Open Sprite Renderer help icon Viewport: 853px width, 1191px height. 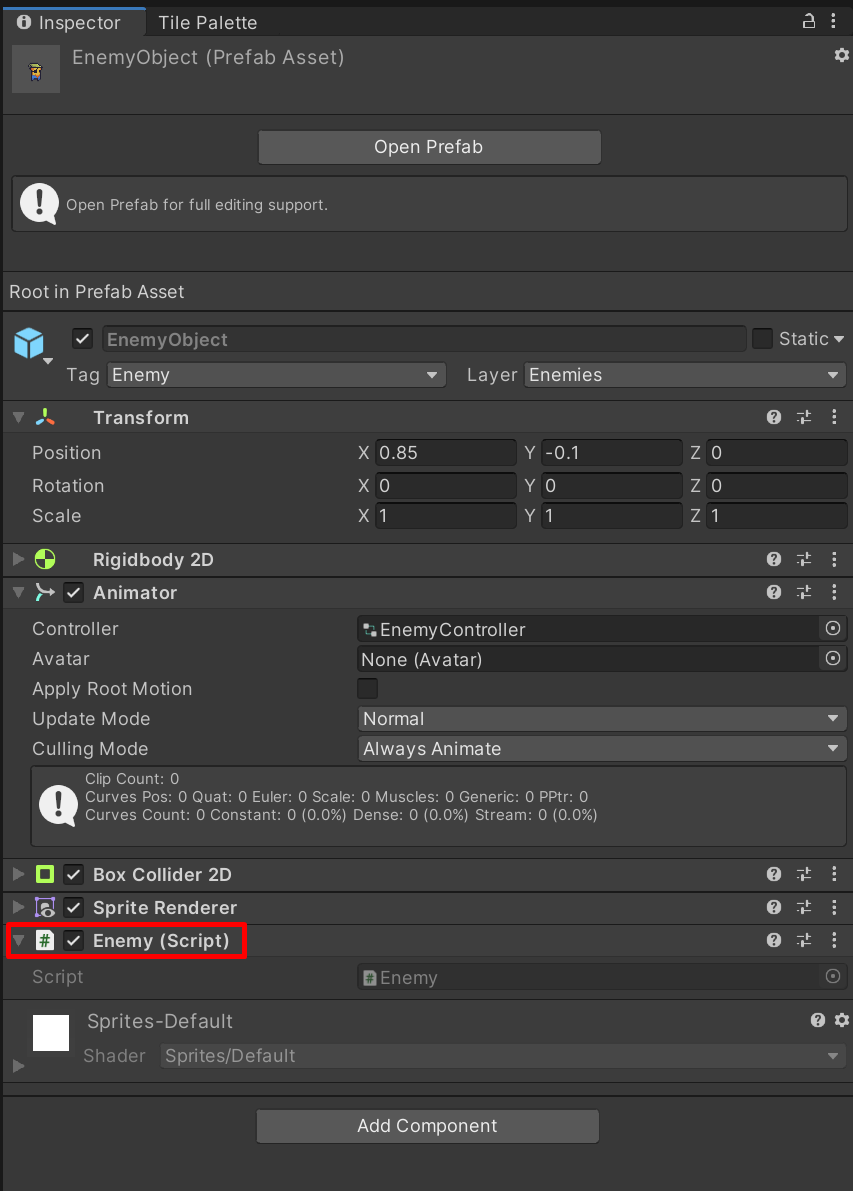(x=774, y=907)
